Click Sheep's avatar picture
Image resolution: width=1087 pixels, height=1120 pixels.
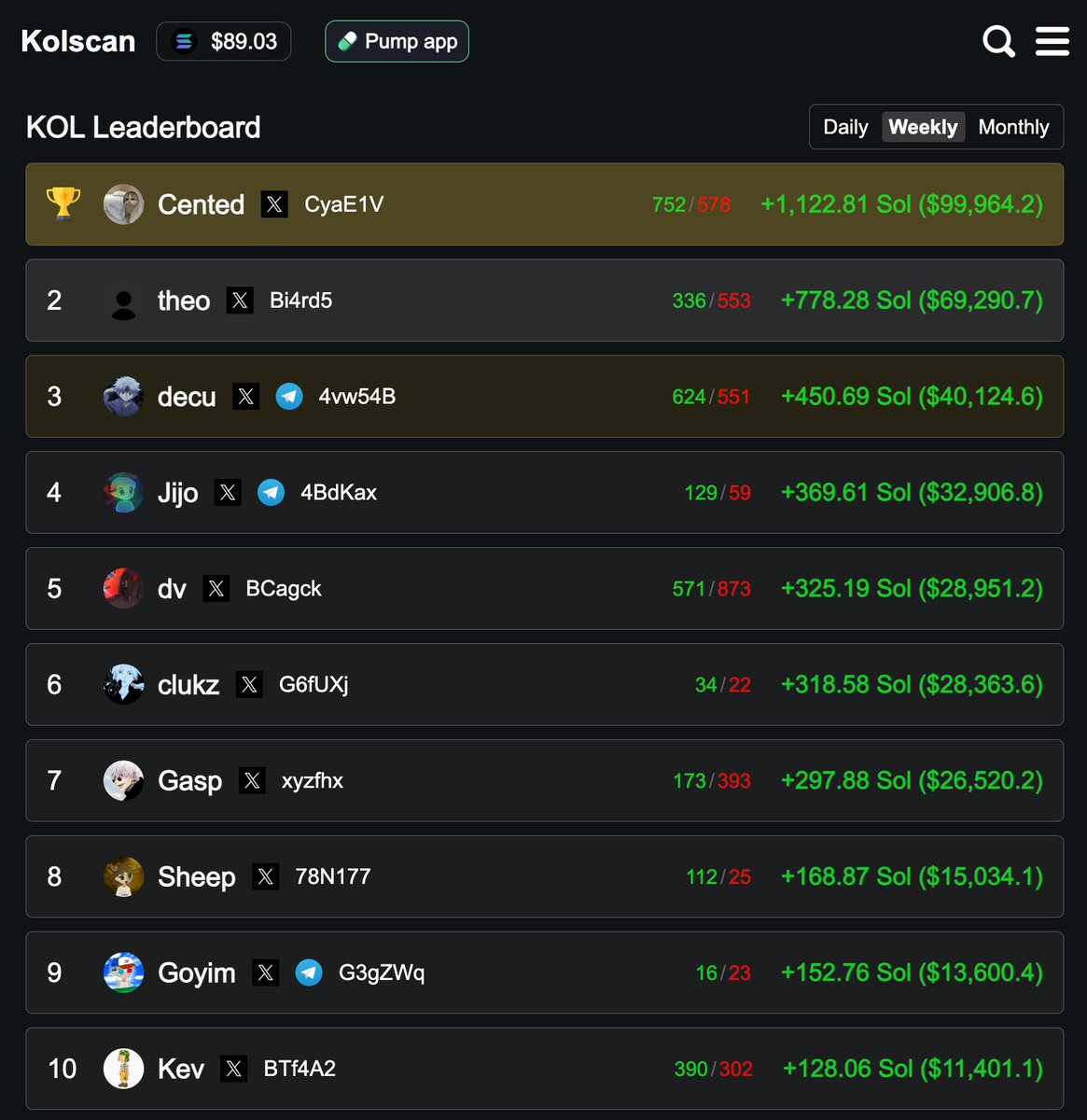123,877
